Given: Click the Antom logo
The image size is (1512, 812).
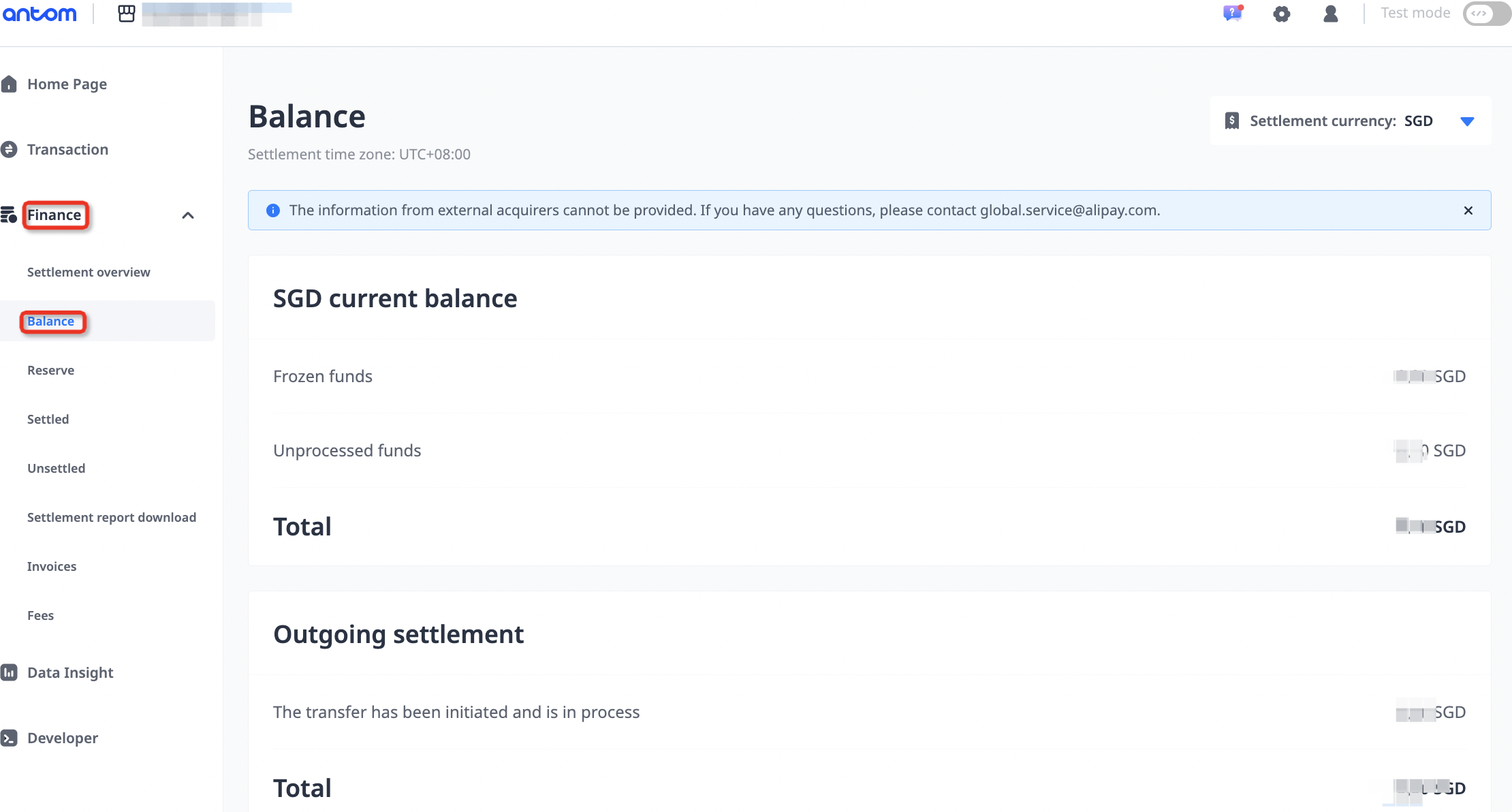Looking at the screenshot, I should click(40, 14).
